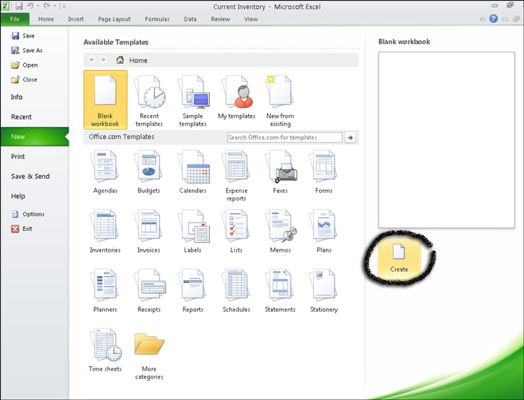Click the Blank workbook preview thumbnail
Viewport: 524px width, 400px height.
(446, 140)
